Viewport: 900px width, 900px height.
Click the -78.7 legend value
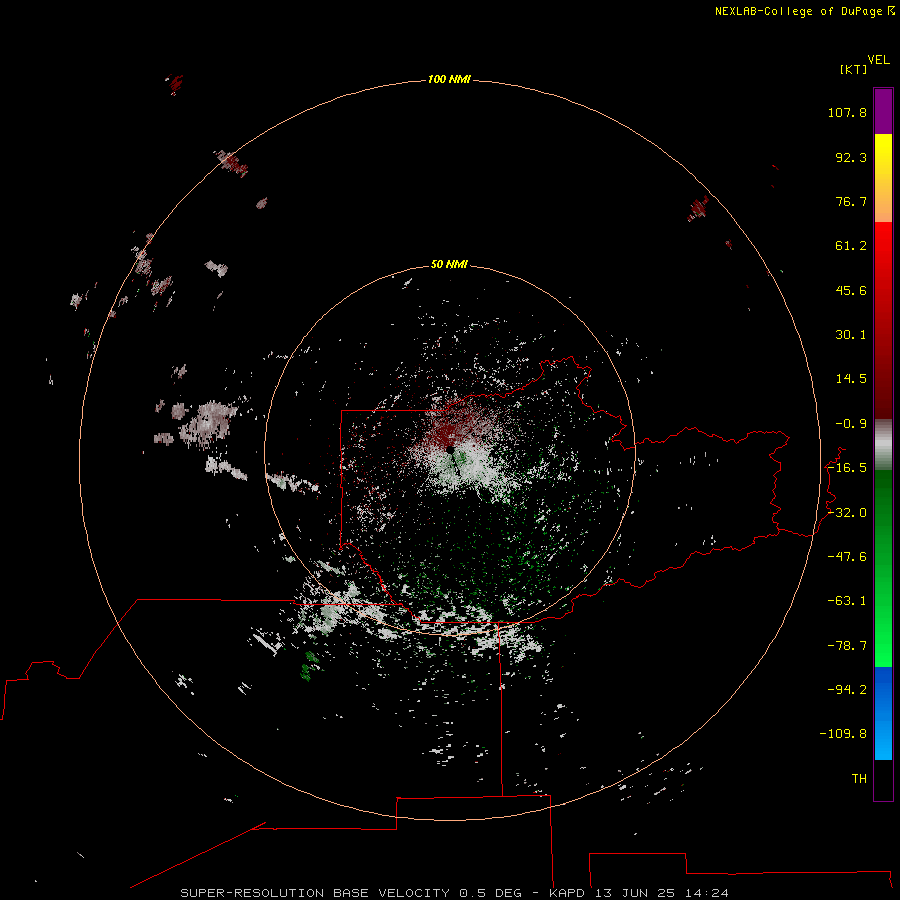847,646
